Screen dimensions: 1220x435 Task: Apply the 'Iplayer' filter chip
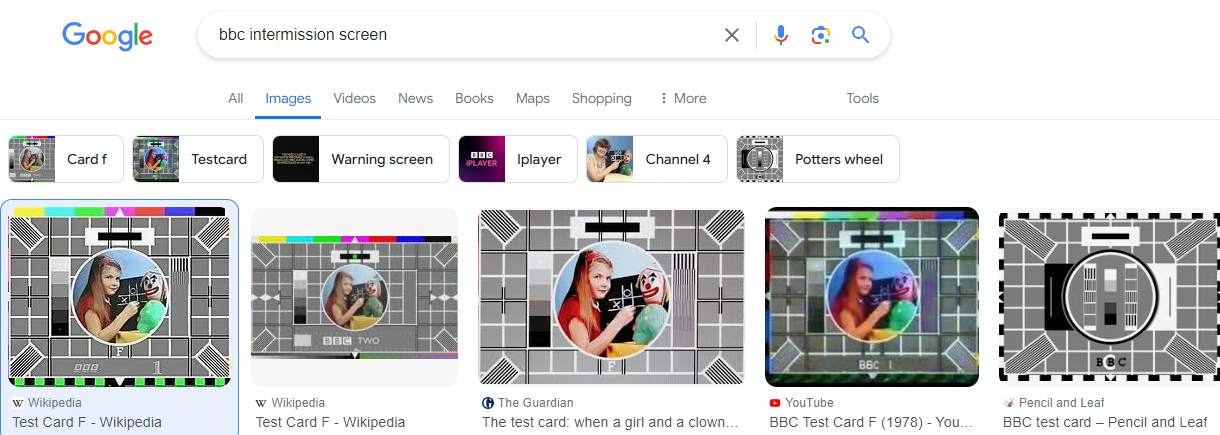518,159
